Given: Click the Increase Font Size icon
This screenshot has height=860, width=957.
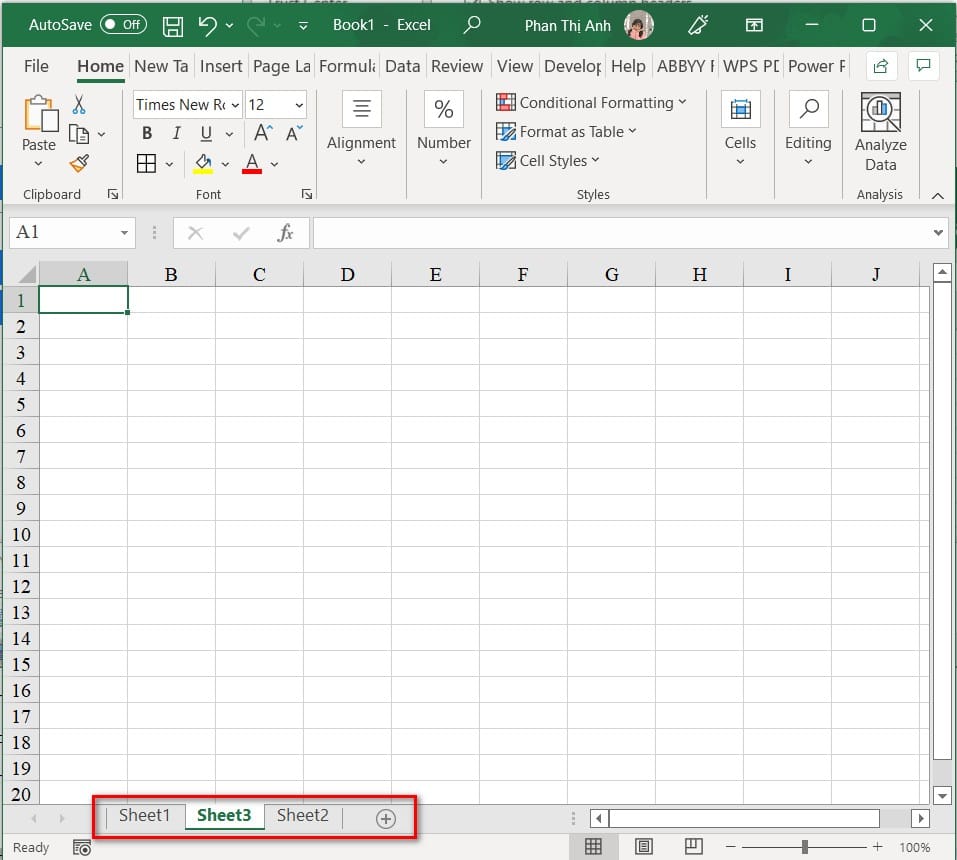Looking at the screenshot, I should click(x=263, y=133).
